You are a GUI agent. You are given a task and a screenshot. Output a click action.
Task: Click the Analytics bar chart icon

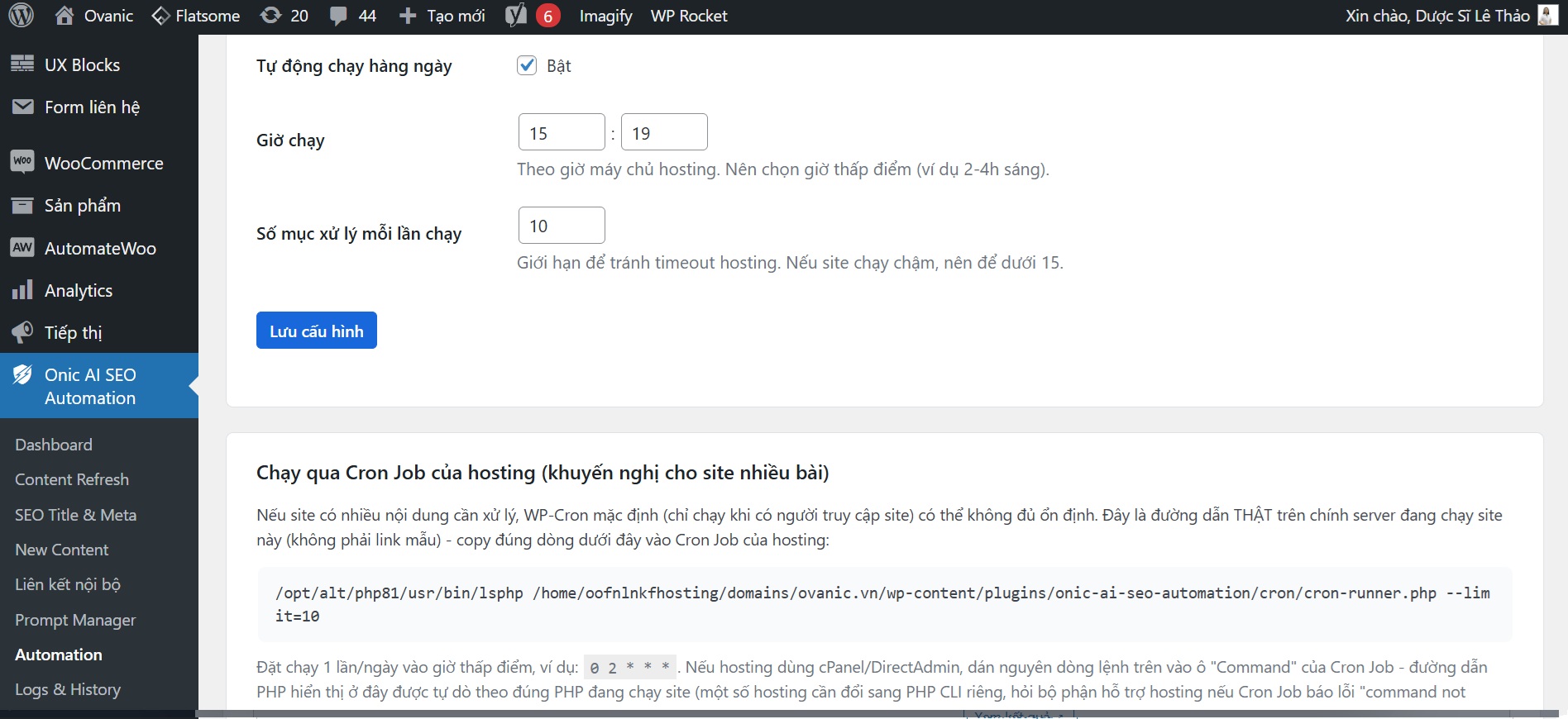[22, 289]
